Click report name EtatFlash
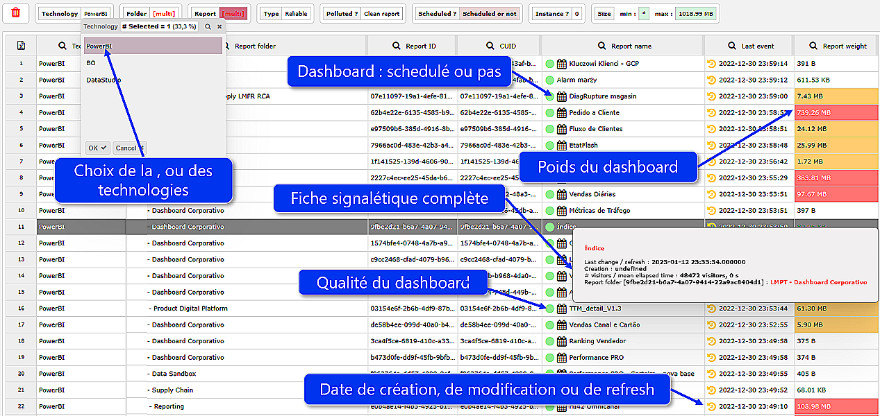This screenshot has width=880, height=416. 583,145
